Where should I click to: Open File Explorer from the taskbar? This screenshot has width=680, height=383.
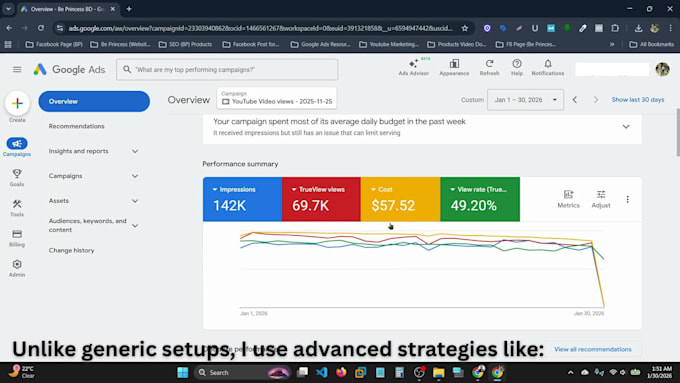tap(438, 372)
